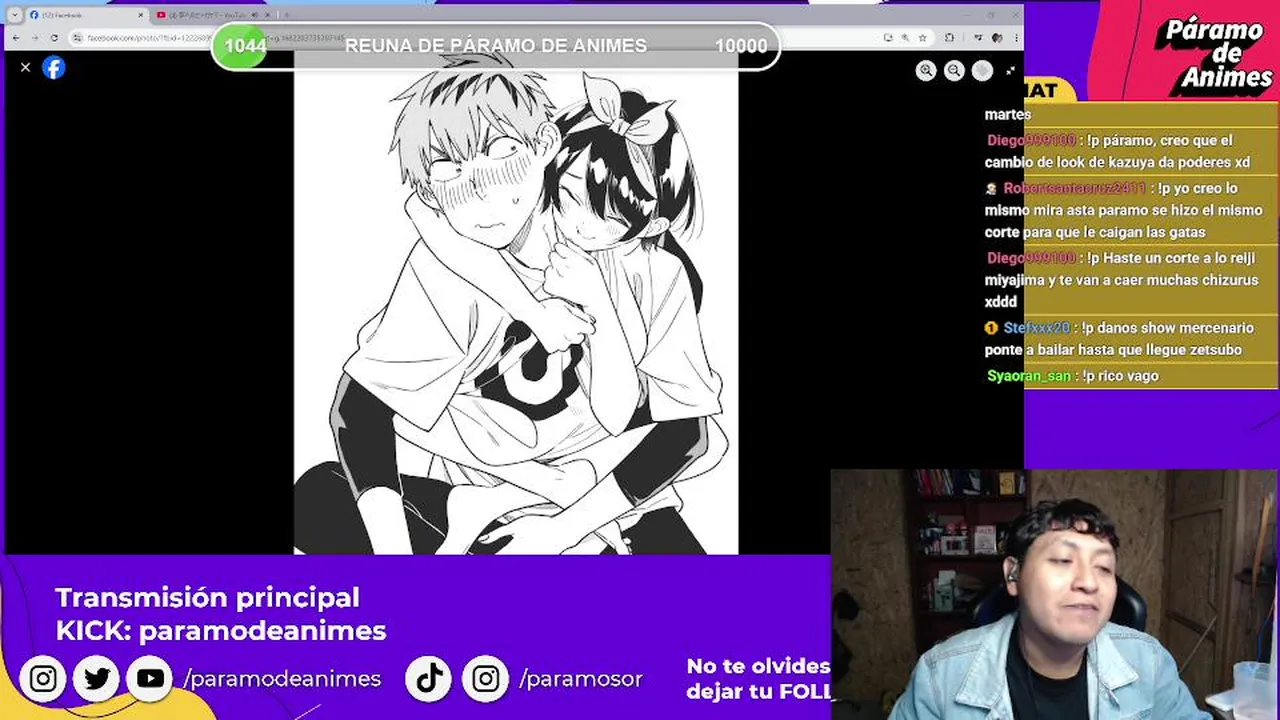Click the 'KICK: paramodeanimes' text
The width and height of the screenshot is (1280, 720).
click(x=221, y=631)
